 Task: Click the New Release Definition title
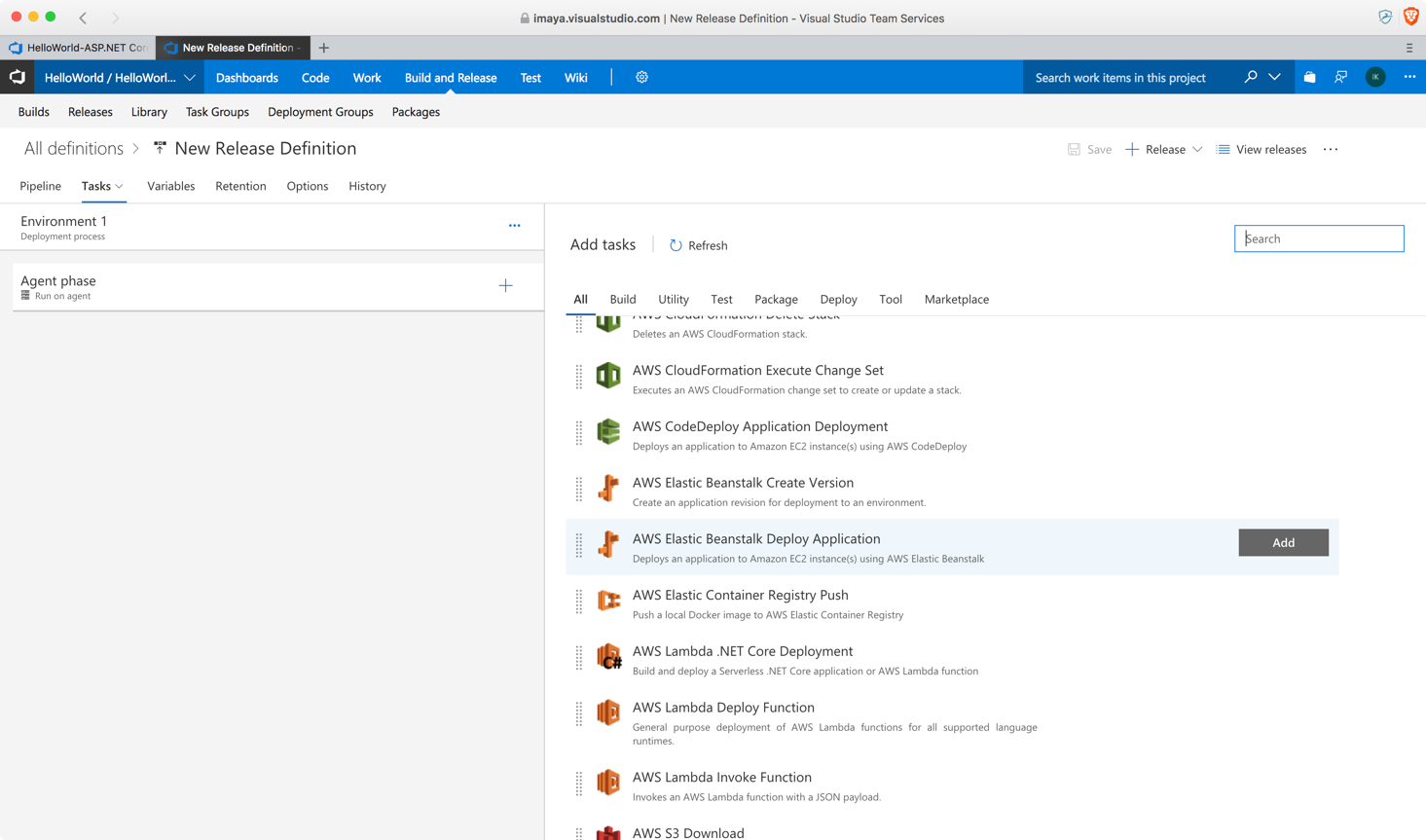click(x=266, y=148)
